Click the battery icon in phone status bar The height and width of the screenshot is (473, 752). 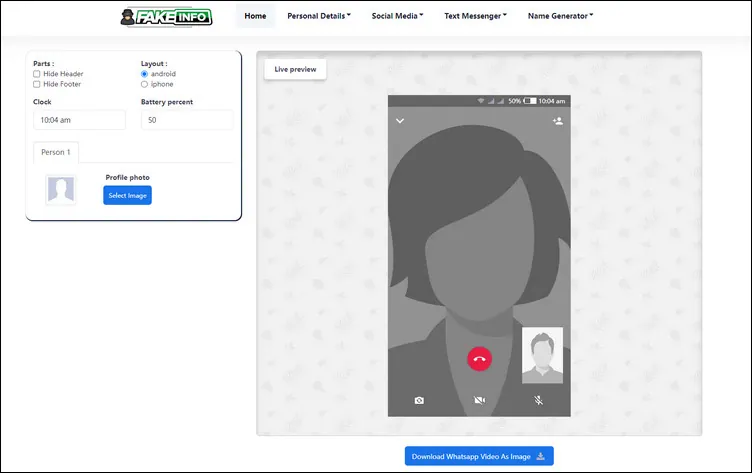(x=530, y=101)
